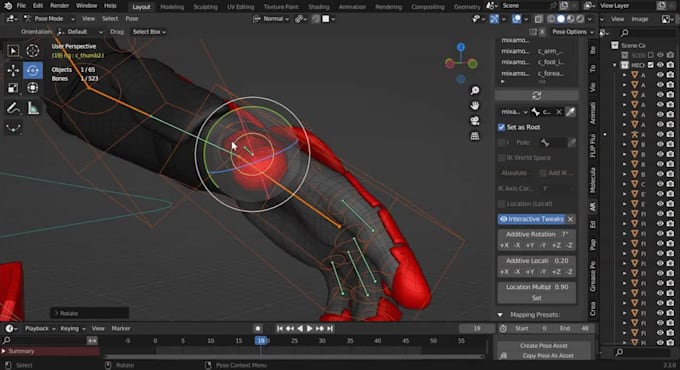The image size is (680, 370).
Task: Switch to rendered viewport shading
Action: click(x=580, y=19)
